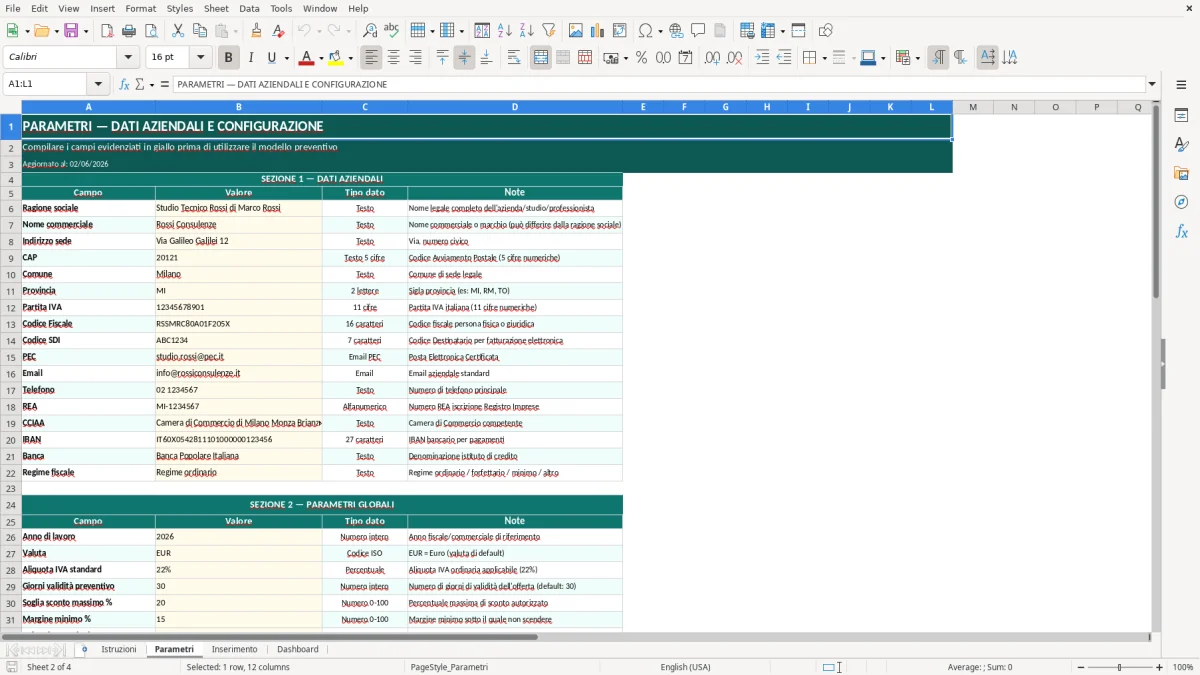Toggle Center Vertically alignment
This screenshot has height=675, width=1200.
464,58
